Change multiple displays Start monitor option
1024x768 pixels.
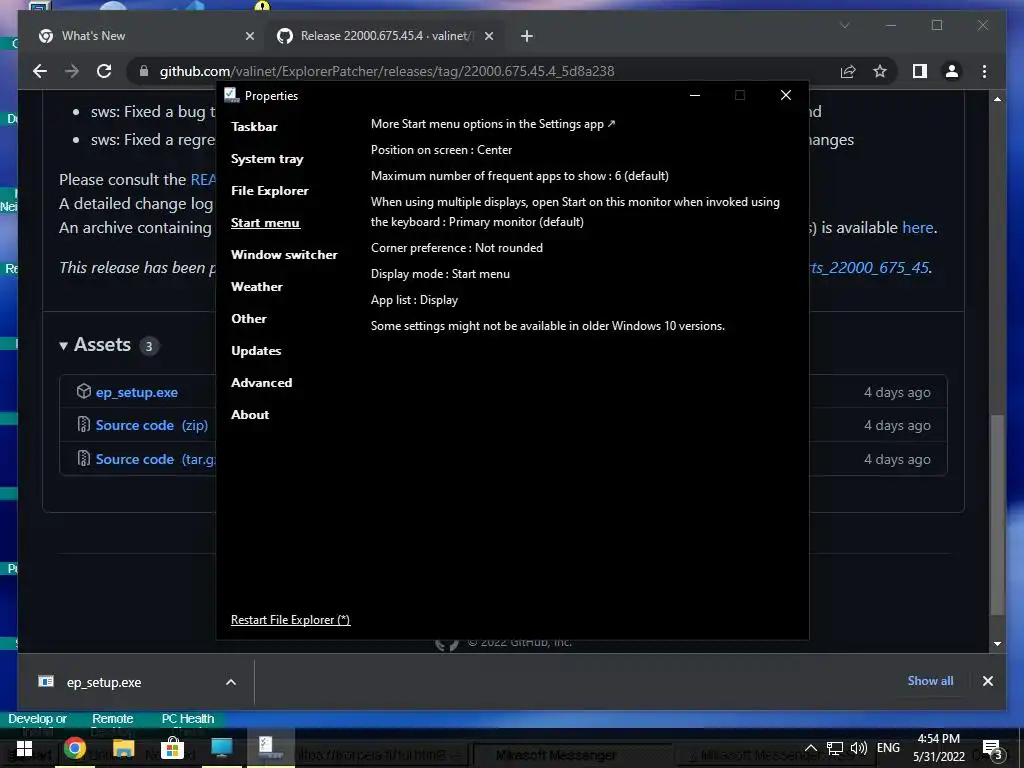click(x=575, y=212)
